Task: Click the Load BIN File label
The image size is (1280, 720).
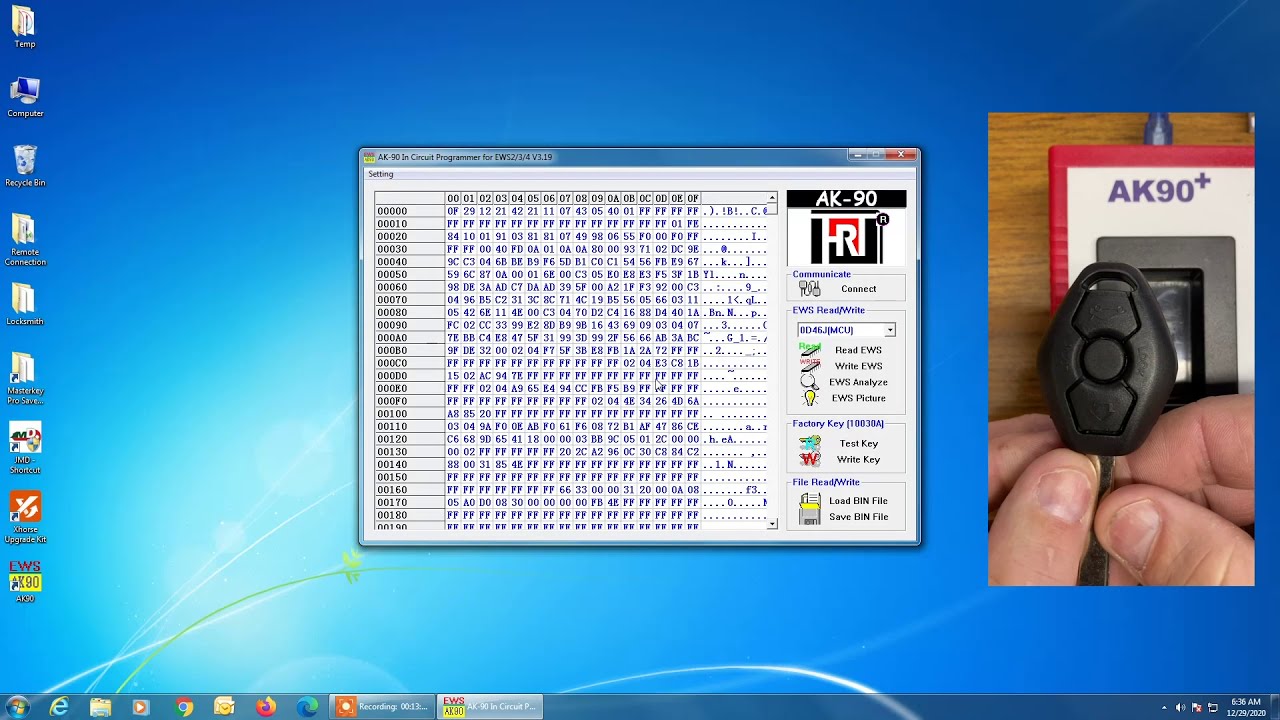Action: pos(858,501)
